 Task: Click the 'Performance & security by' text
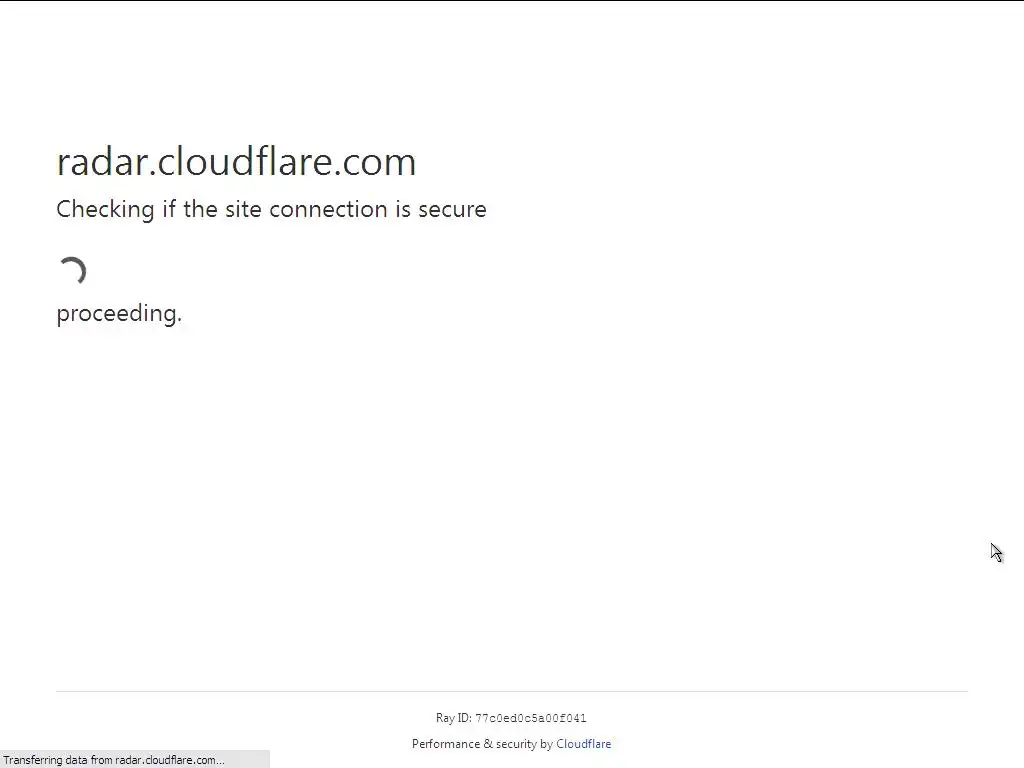click(x=482, y=744)
